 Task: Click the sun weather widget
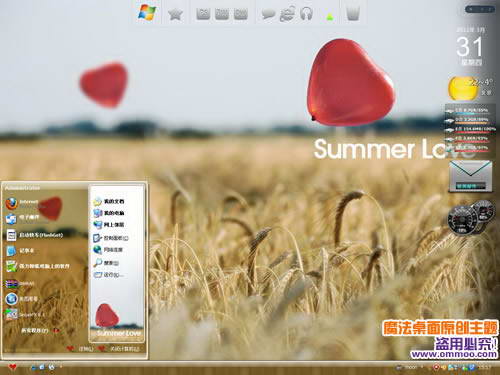(462, 88)
